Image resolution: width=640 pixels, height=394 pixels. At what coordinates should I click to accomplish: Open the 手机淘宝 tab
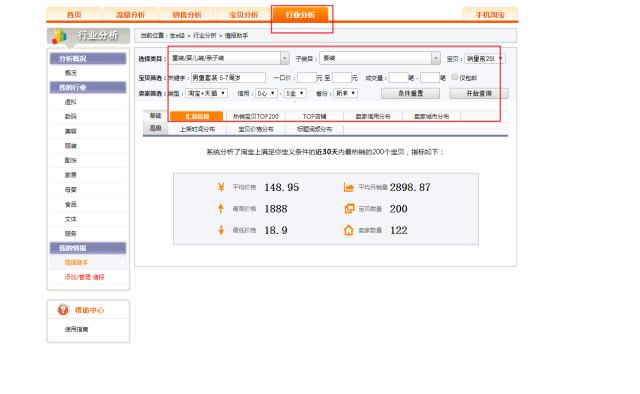(x=490, y=15)
